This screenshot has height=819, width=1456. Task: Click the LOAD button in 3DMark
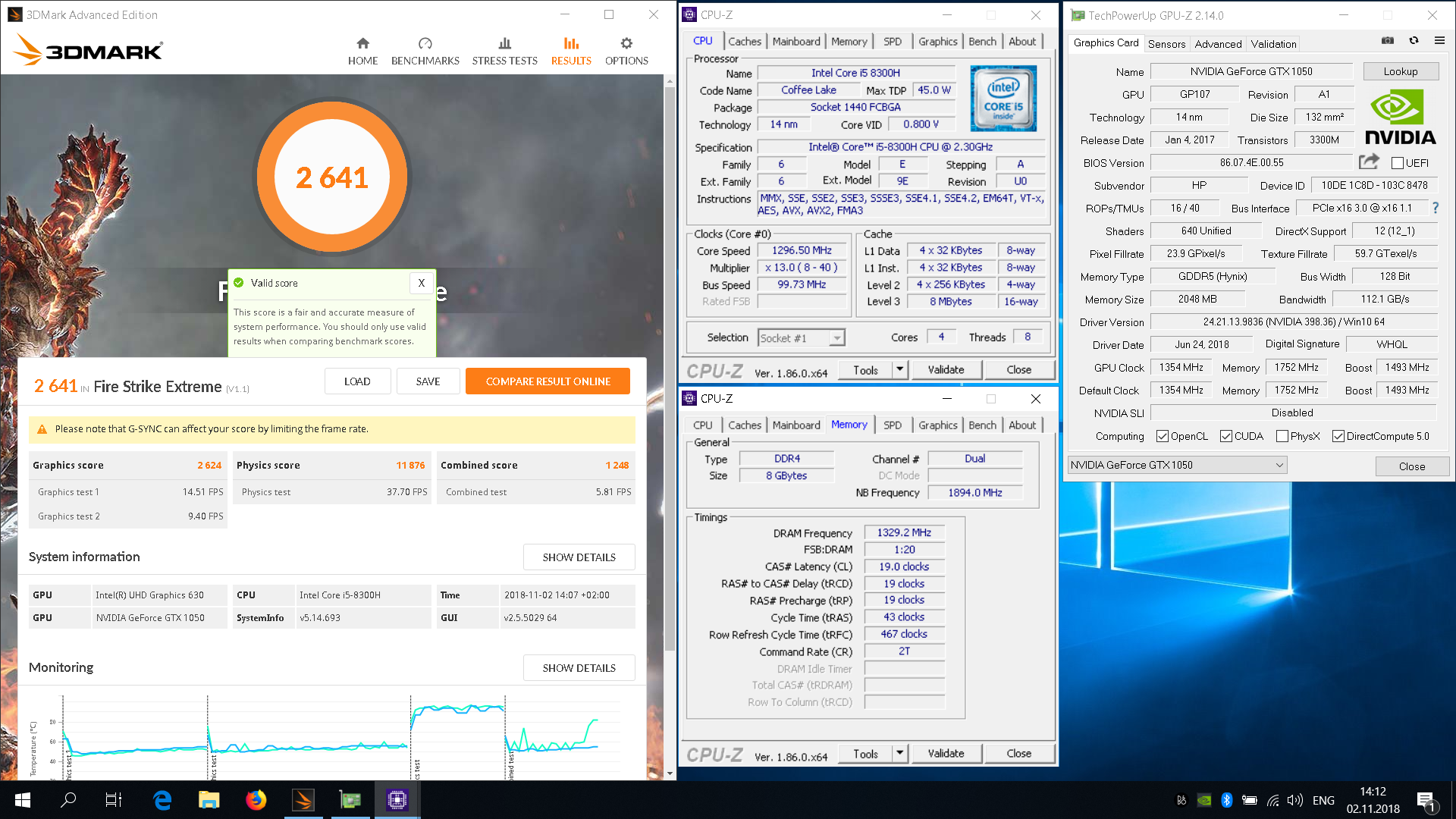pyautogui.click(x=357, y=381)
